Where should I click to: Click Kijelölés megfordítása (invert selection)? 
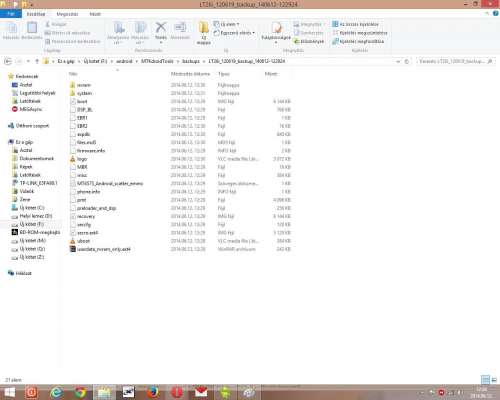tap(358, 41)
